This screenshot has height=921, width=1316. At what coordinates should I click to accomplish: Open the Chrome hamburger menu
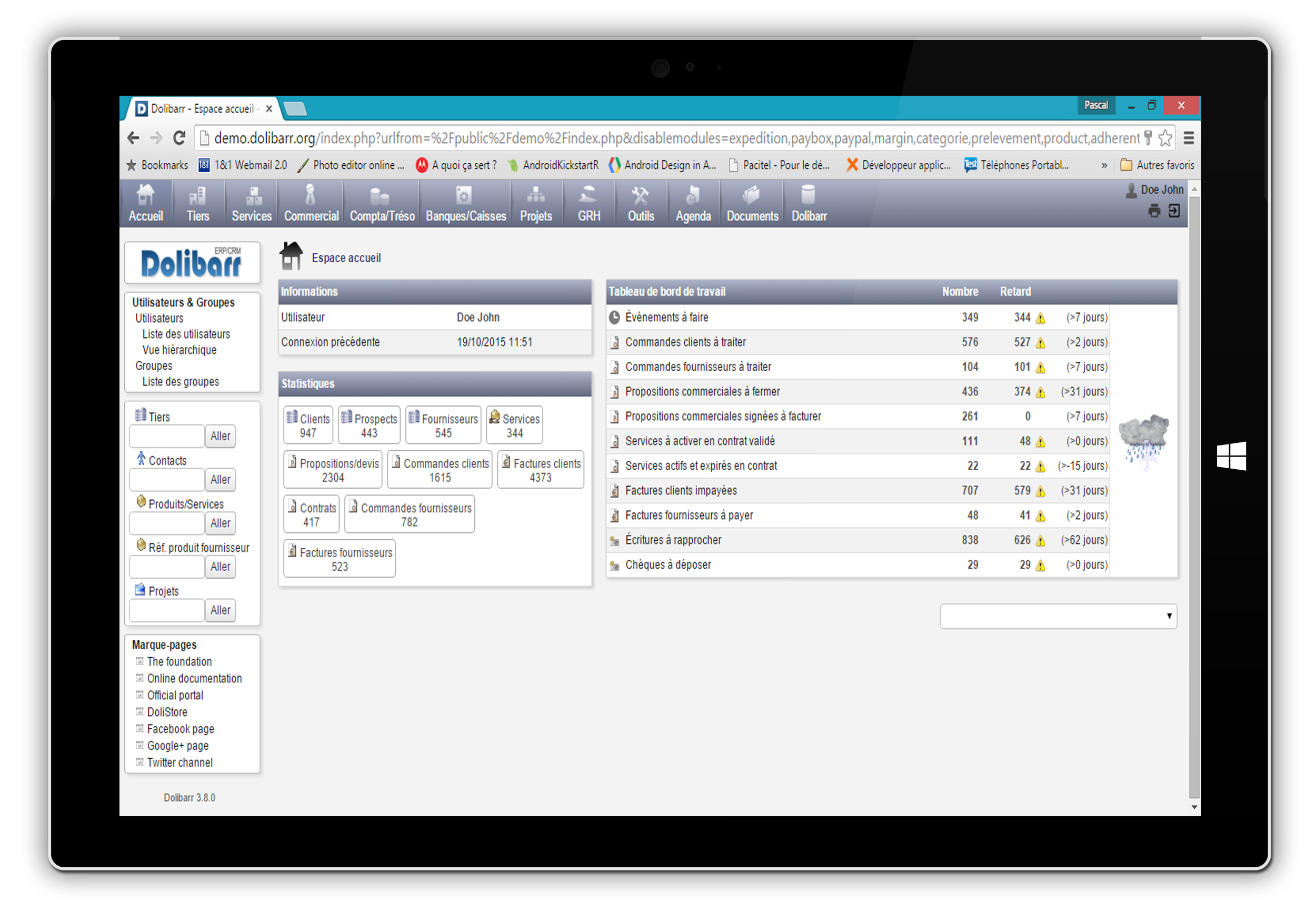tap(1189, 138)
